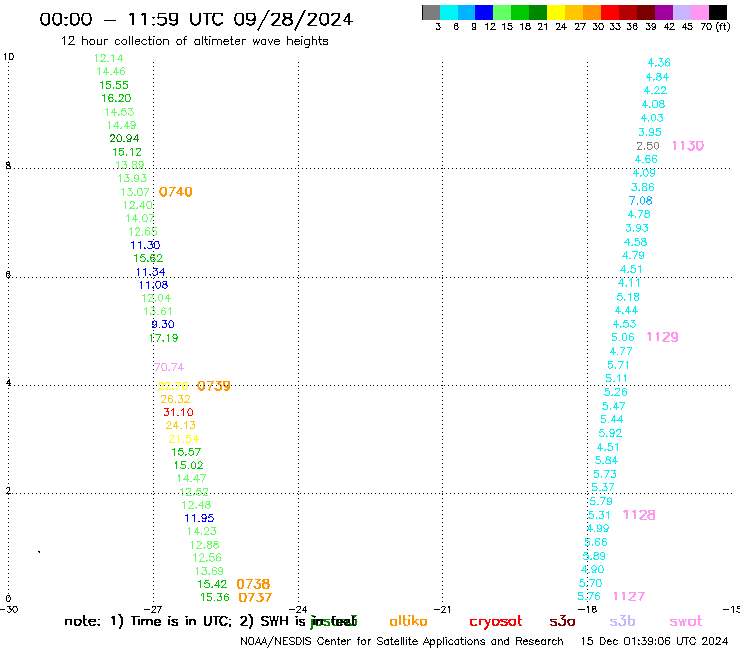Click the cryosat legend label

[496, 622]
